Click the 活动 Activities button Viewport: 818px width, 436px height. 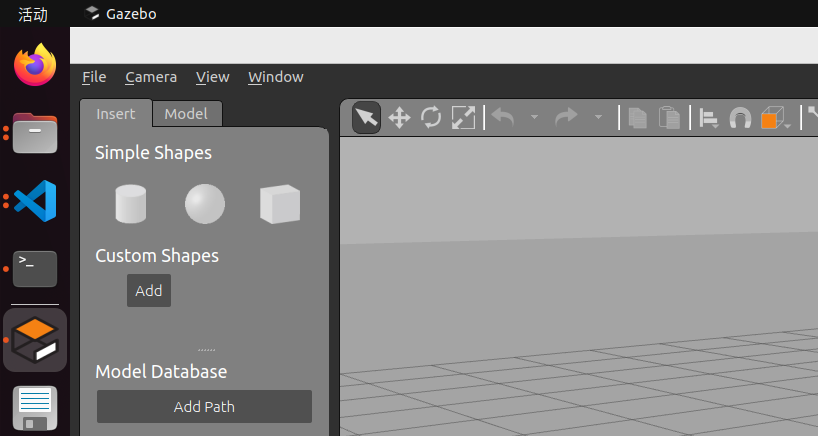(33, 14)
